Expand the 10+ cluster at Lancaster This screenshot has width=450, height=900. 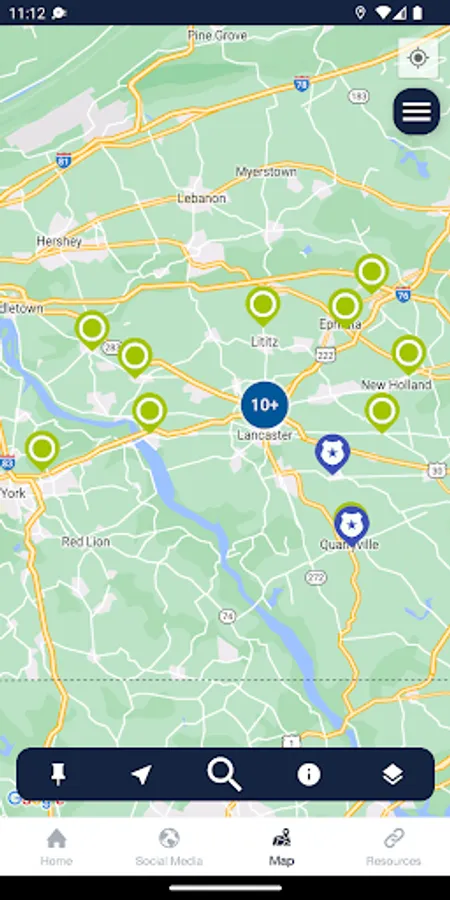tap(265, 405)
